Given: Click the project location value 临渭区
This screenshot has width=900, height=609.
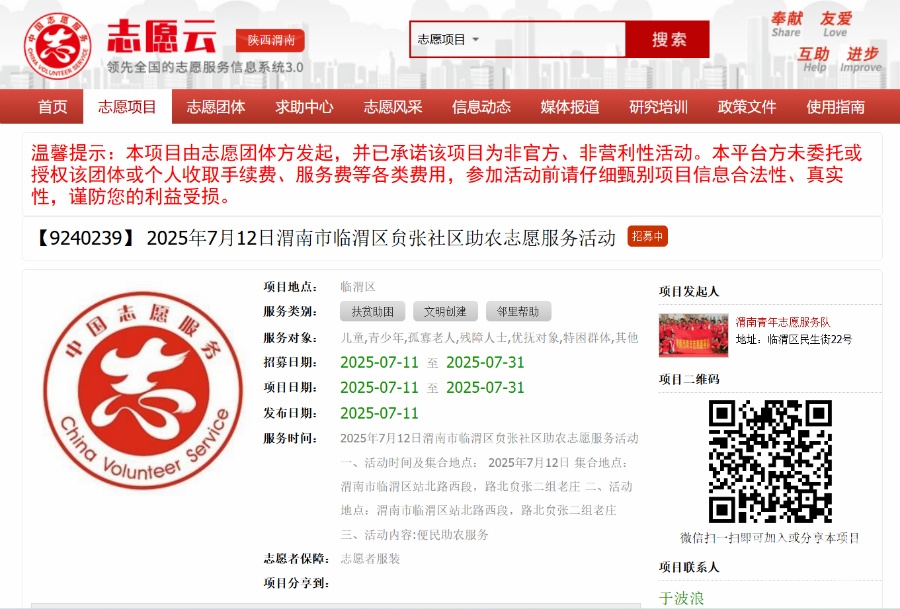Looking at the screenshot, I should pos(358,286).
